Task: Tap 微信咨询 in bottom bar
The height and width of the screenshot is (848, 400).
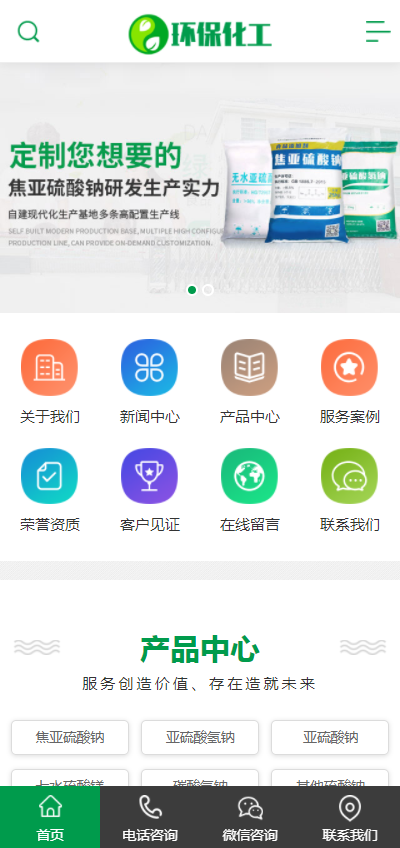Action: click(x=250, y=817)
